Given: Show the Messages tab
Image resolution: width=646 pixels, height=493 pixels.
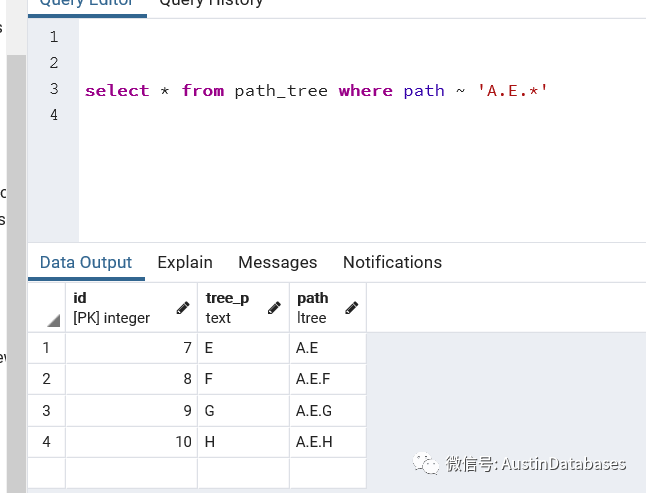Looking at the screenshot, I should click(x=277, y=262).
